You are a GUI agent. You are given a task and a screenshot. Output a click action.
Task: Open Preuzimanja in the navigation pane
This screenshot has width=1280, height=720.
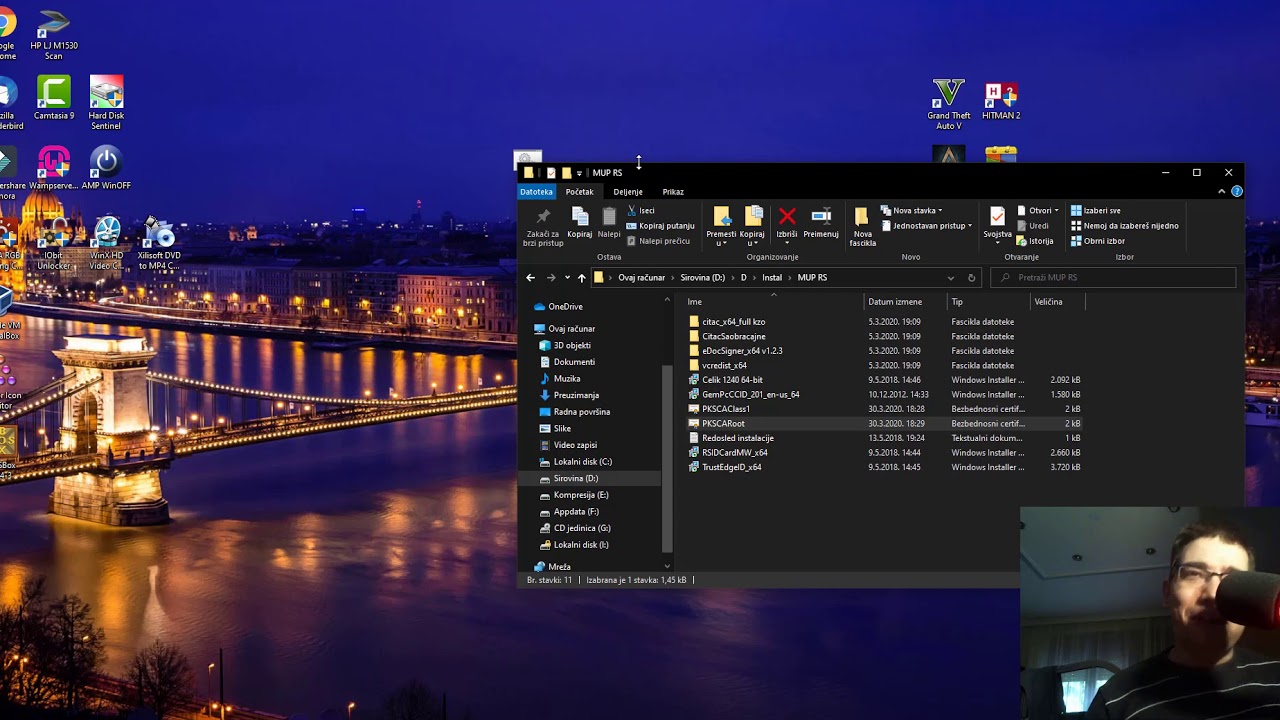pyautogui.click(x=576, y=395)
